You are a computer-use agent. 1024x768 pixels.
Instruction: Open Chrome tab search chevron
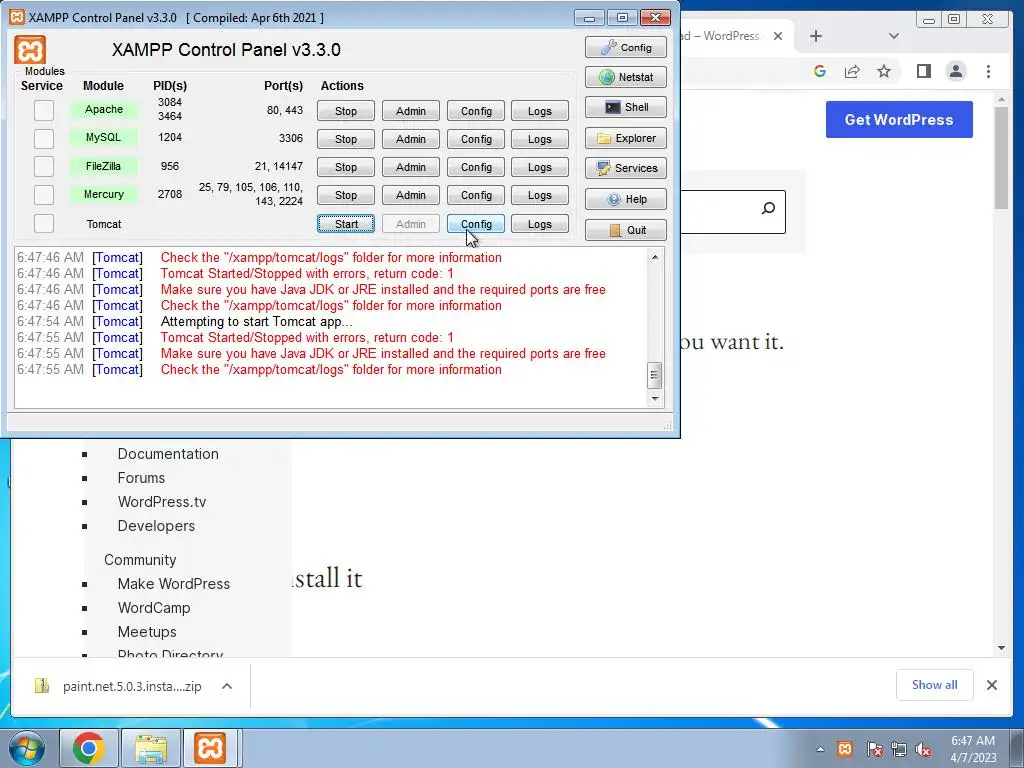(x=894, y=36)
